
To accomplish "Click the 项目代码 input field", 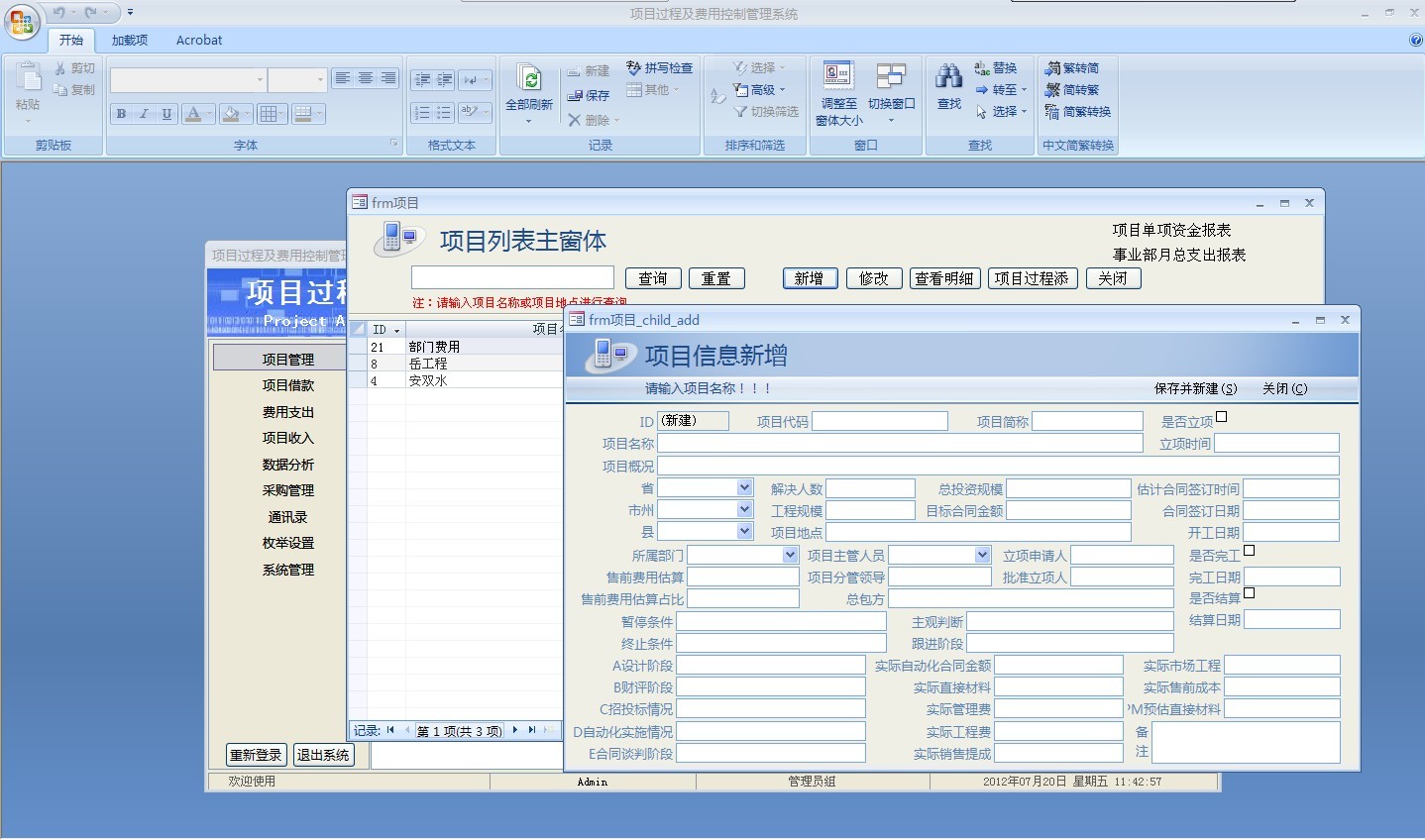I will coord(880,421).
